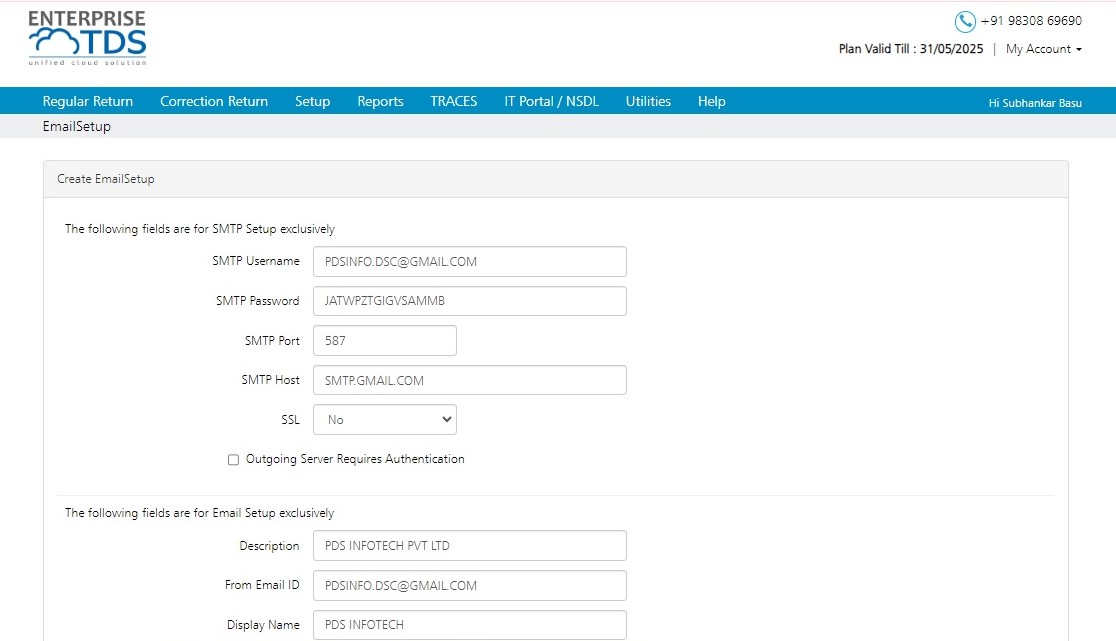Click the +91 98308 69690 phone number
The width and height of the screenshot is (1116, 641).
coord(1031,21)
